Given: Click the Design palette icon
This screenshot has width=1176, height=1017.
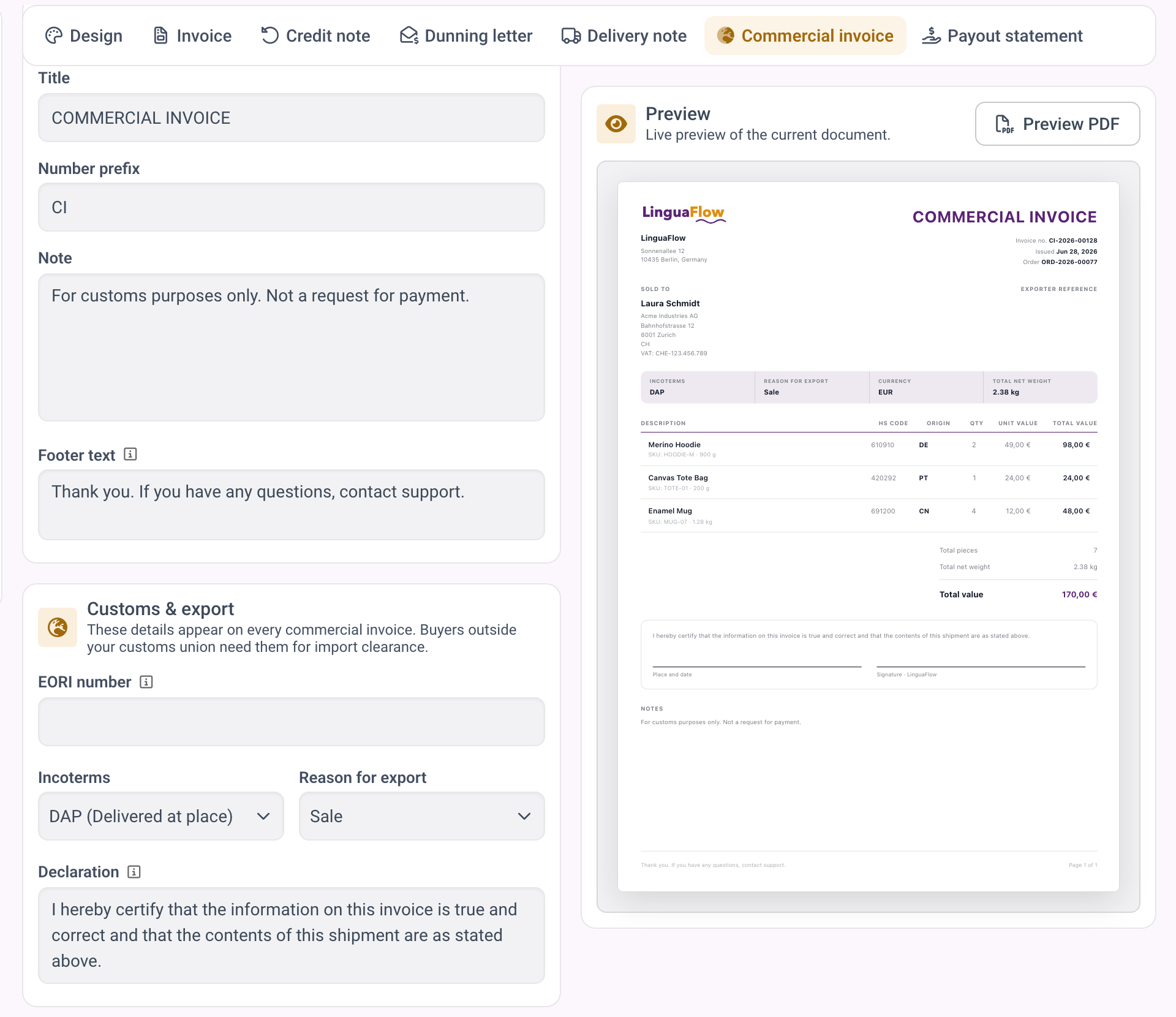Looking at the screenshot, I should coord(54,36).
